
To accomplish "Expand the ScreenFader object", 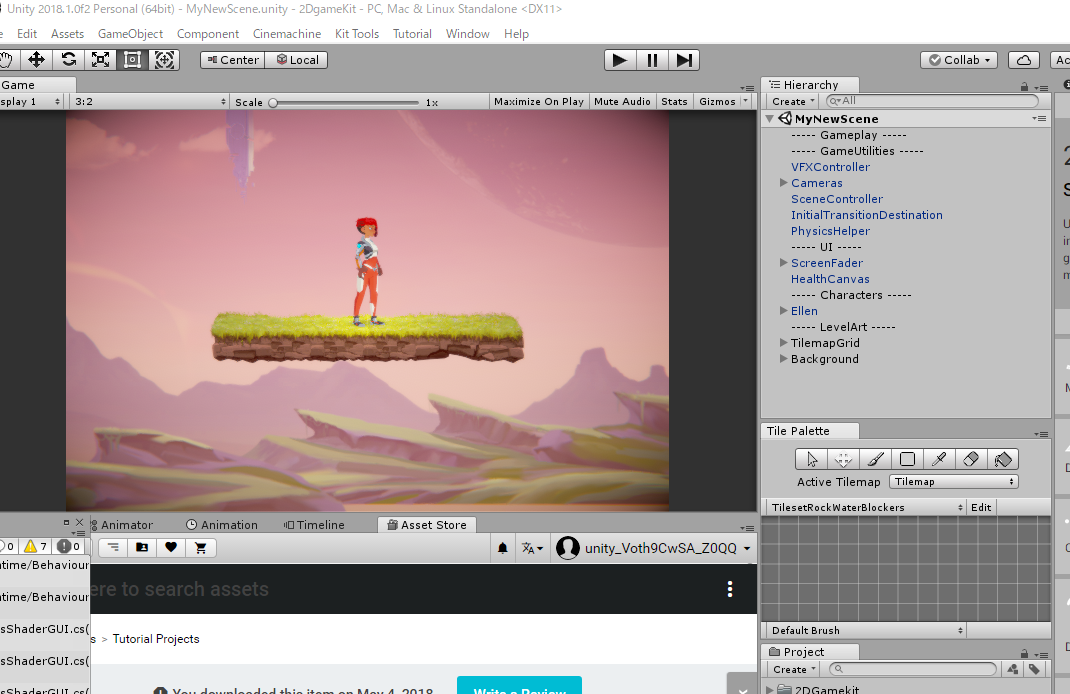I will coord(783,263).
